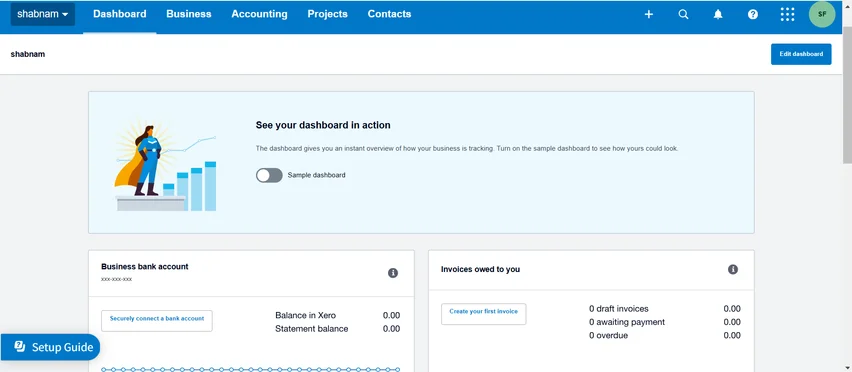Click the Balance in Xero label
This screenshot has width=852, height=372.
[305, 316]
